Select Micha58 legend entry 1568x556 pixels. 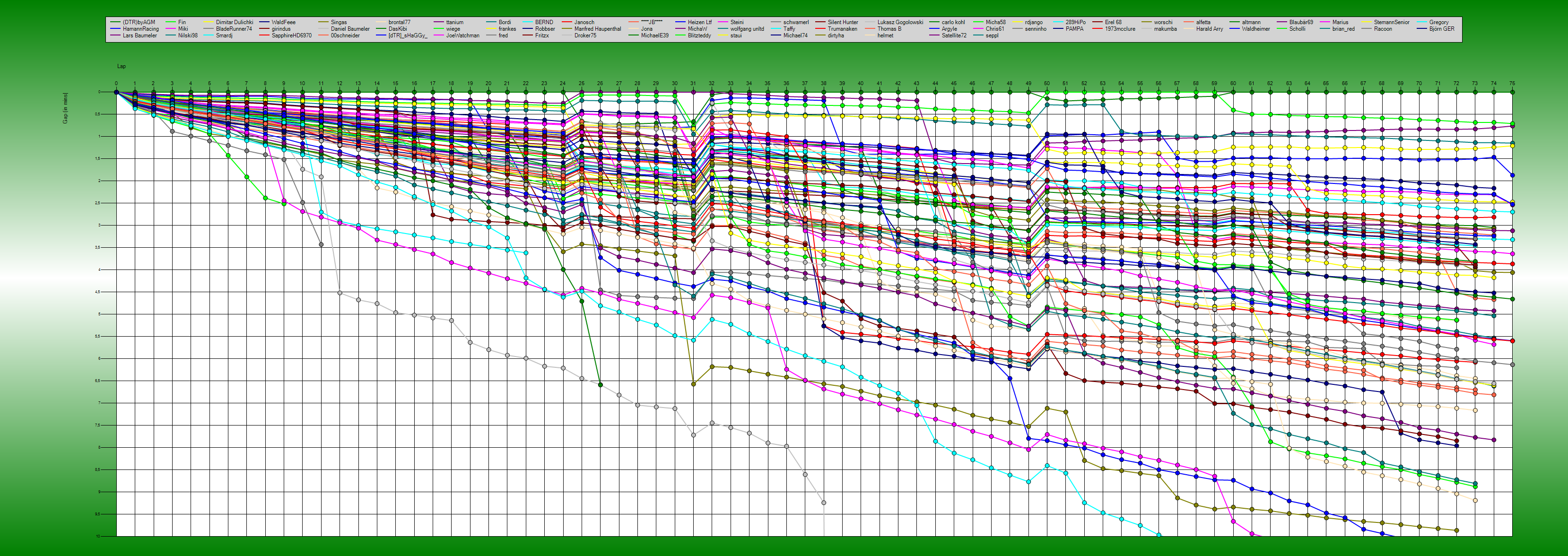pyautogui.click(x=996, y=22)
